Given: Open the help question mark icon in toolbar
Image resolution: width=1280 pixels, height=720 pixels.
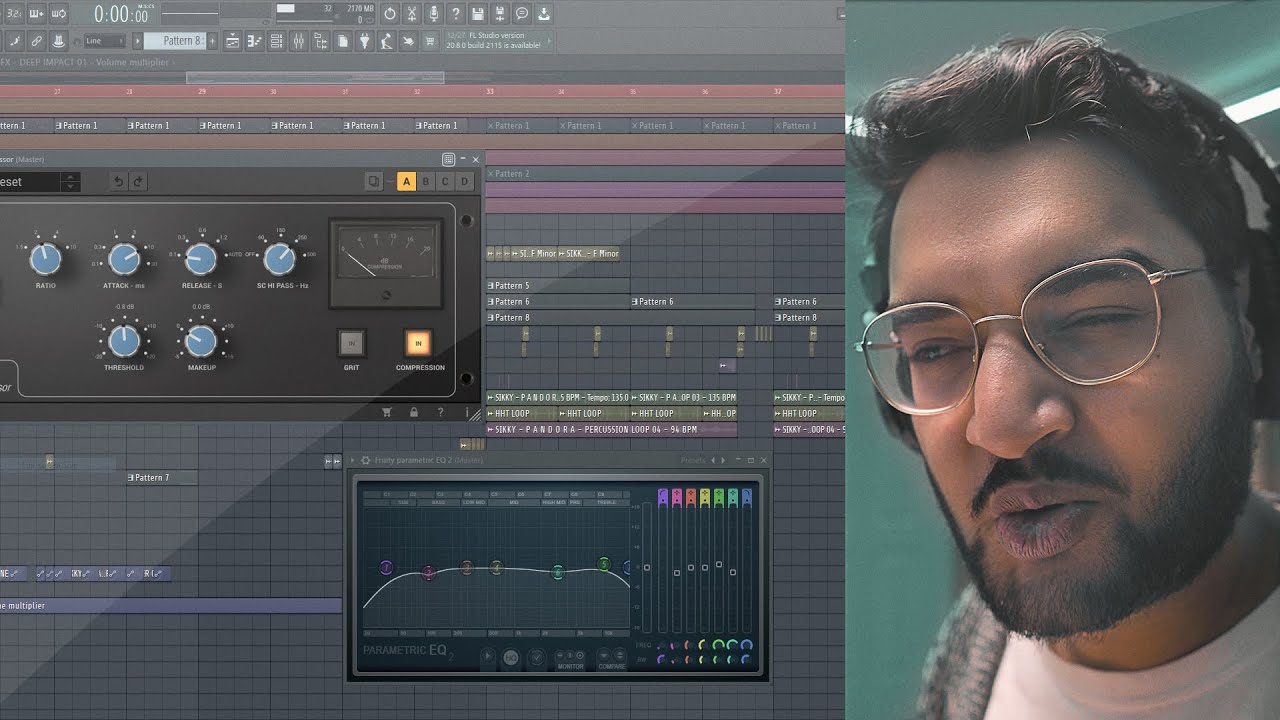Looking at the screenshot, I should pos(456,14).
